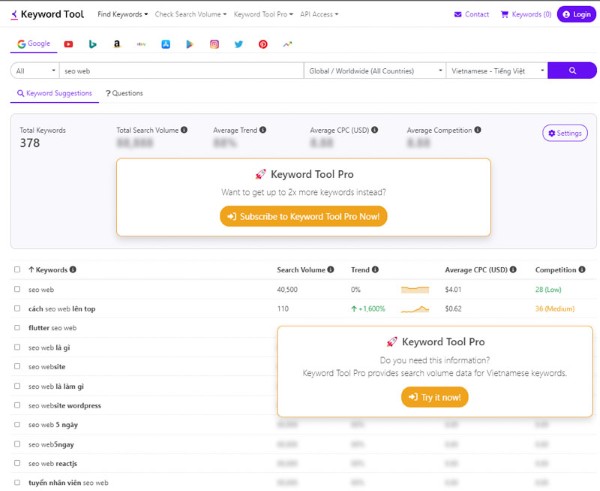Show info for Total Search Volume
The width and height of the screenshot is (600, 491).
point(184,130)
